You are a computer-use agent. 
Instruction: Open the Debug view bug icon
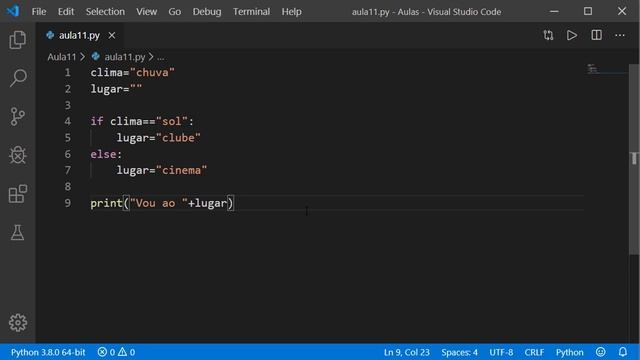18,155
